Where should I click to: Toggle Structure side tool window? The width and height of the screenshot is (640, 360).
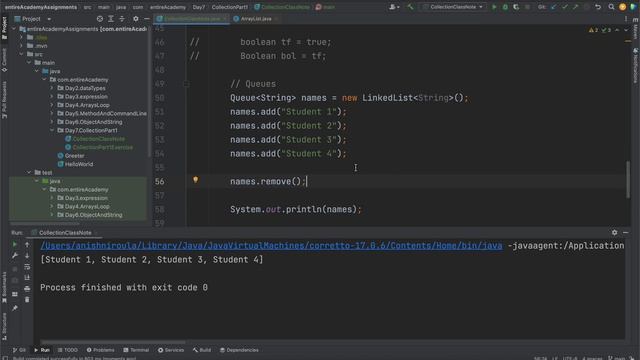pos(4,326)
